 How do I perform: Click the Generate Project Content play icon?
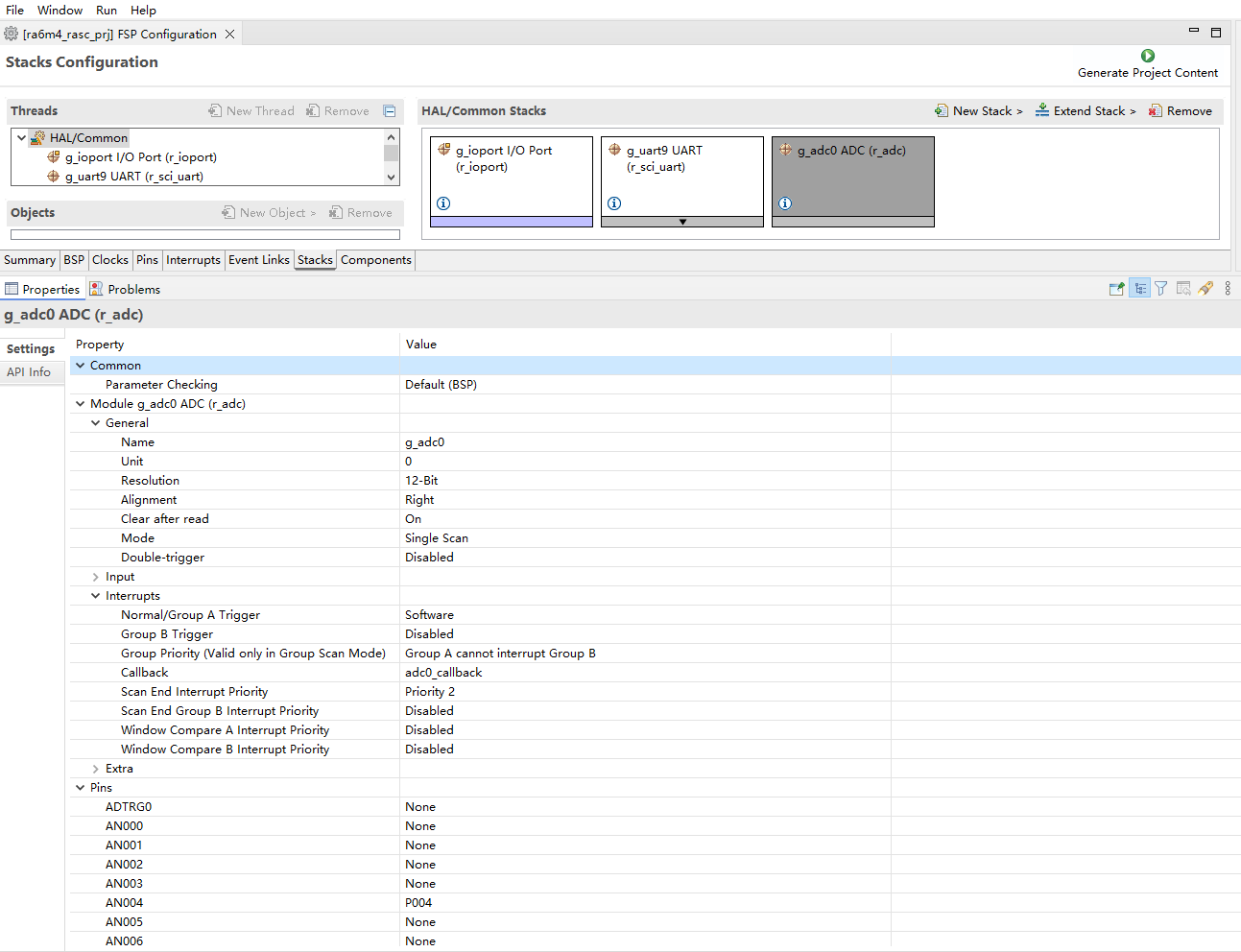click(x=1148, y=56)
